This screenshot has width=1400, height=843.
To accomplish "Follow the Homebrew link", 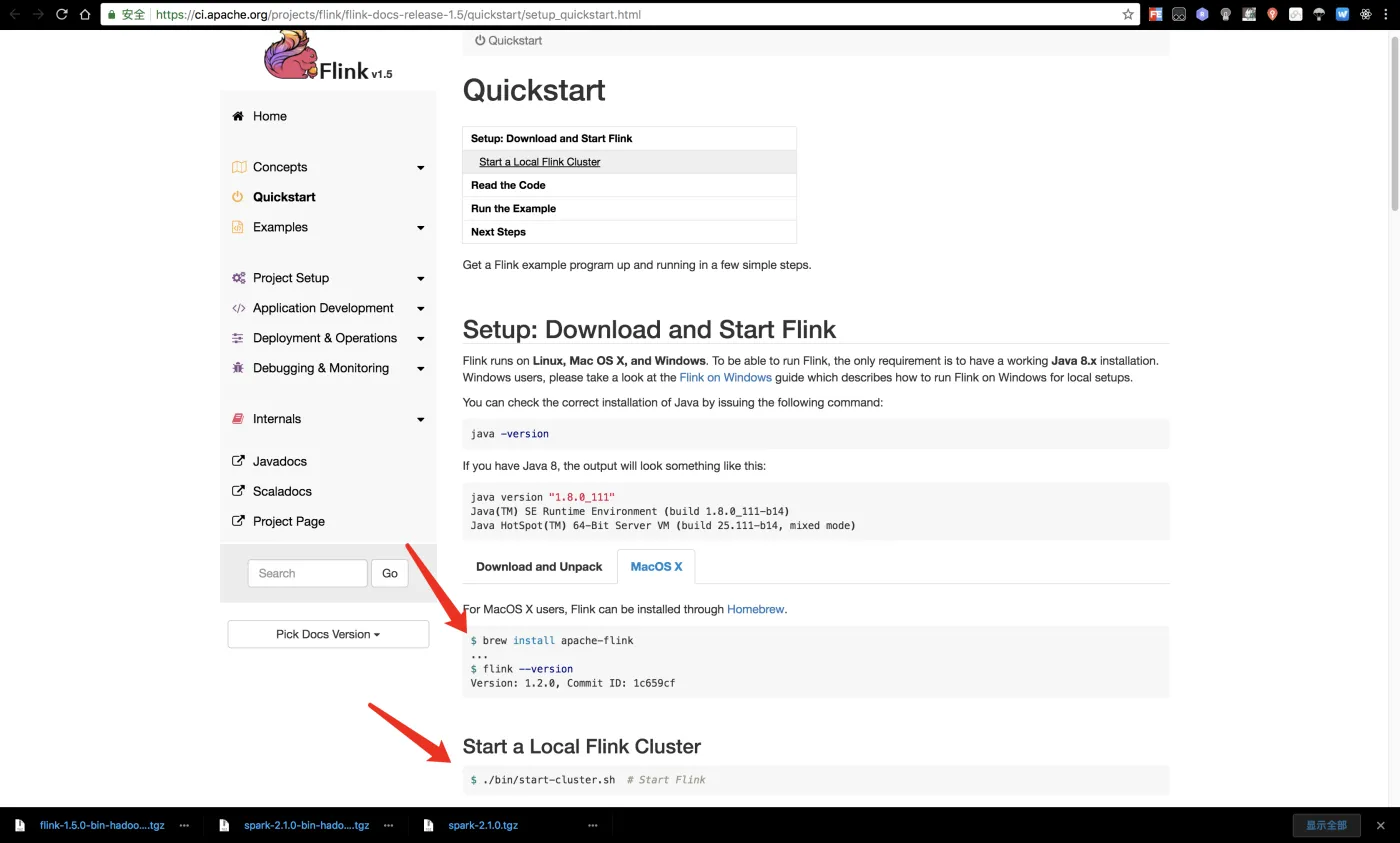I will click(x=755, y=609).
